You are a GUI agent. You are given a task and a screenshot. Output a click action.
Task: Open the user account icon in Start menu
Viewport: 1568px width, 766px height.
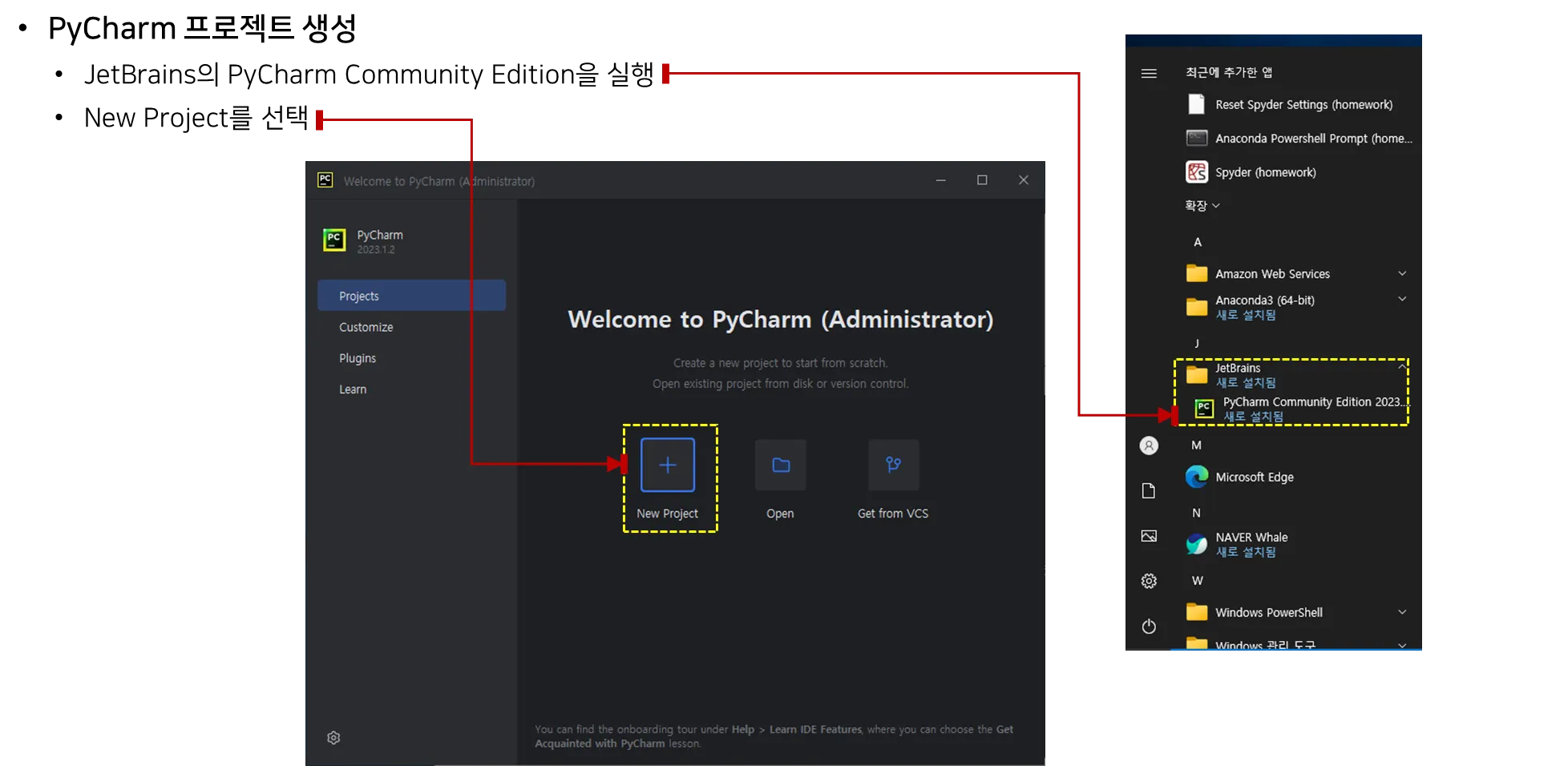[1149, 445]
